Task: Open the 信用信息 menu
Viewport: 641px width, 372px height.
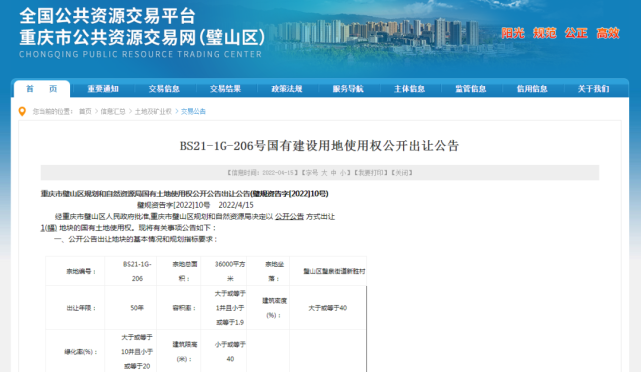Action: pyautogui.click(x=532, y=89)
